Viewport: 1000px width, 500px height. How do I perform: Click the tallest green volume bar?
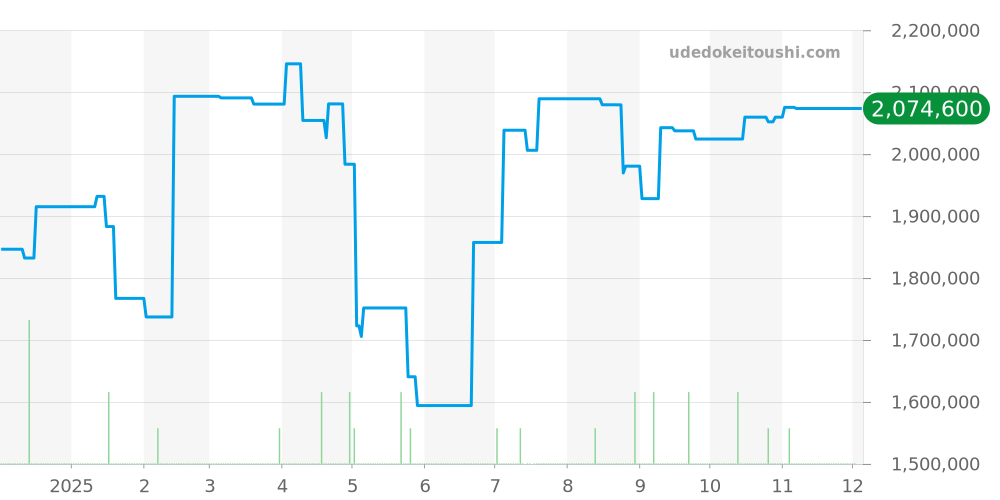click(29, 392)
